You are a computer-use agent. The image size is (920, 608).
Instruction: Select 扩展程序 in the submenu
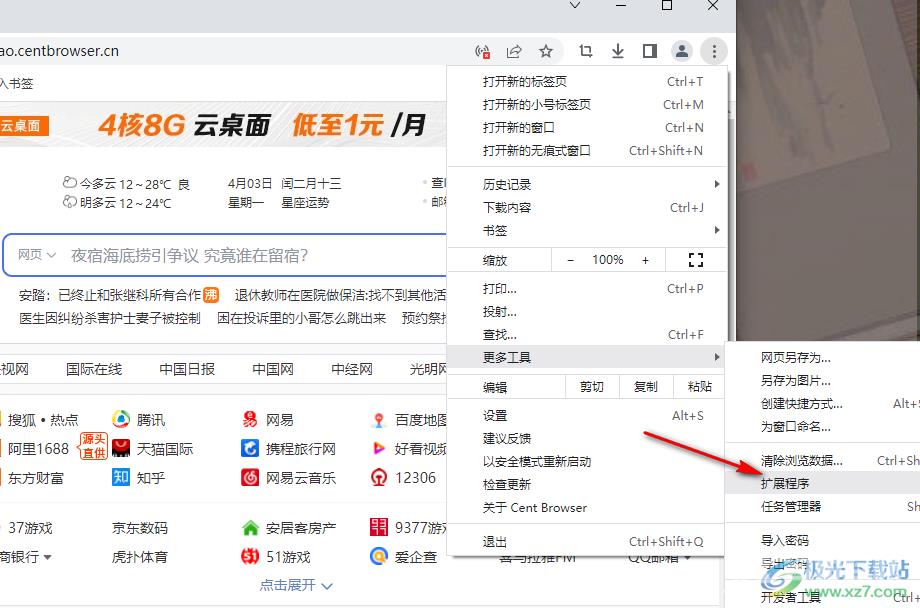(786, 484)
